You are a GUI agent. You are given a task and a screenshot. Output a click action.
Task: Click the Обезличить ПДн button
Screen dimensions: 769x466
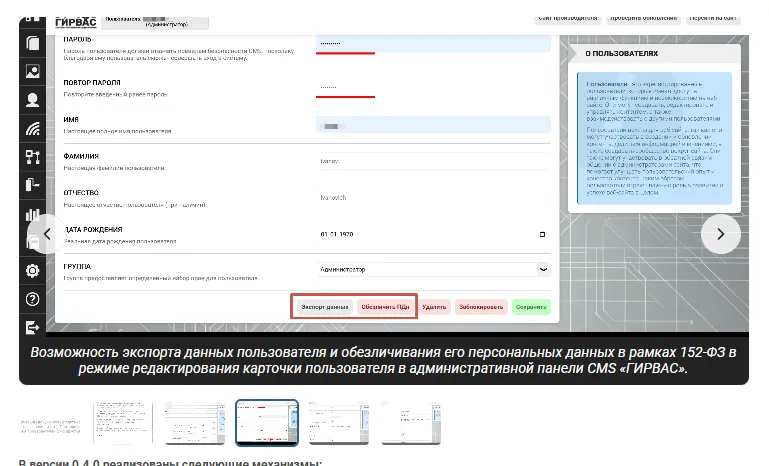coord(385,307)
